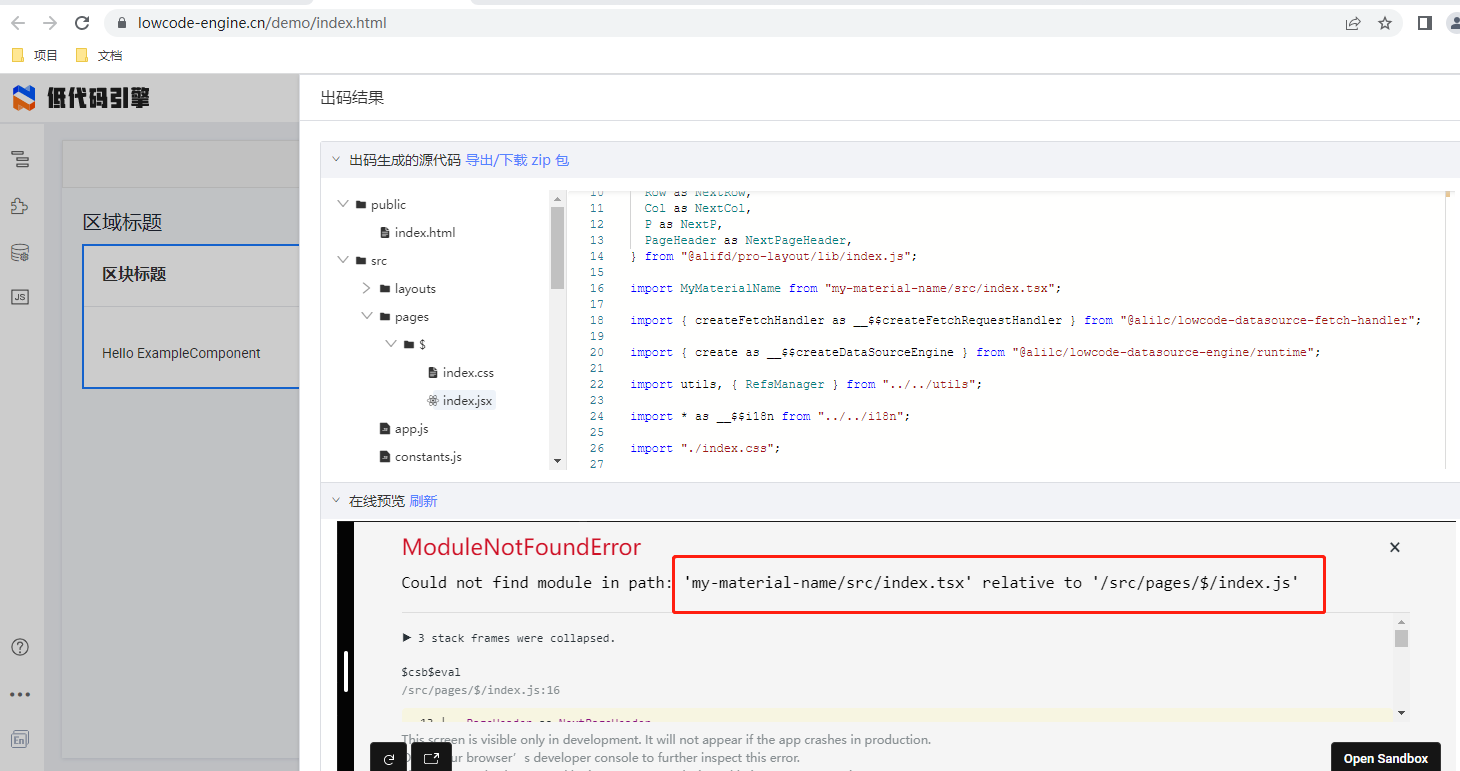Click the export/download zip link

517,160
